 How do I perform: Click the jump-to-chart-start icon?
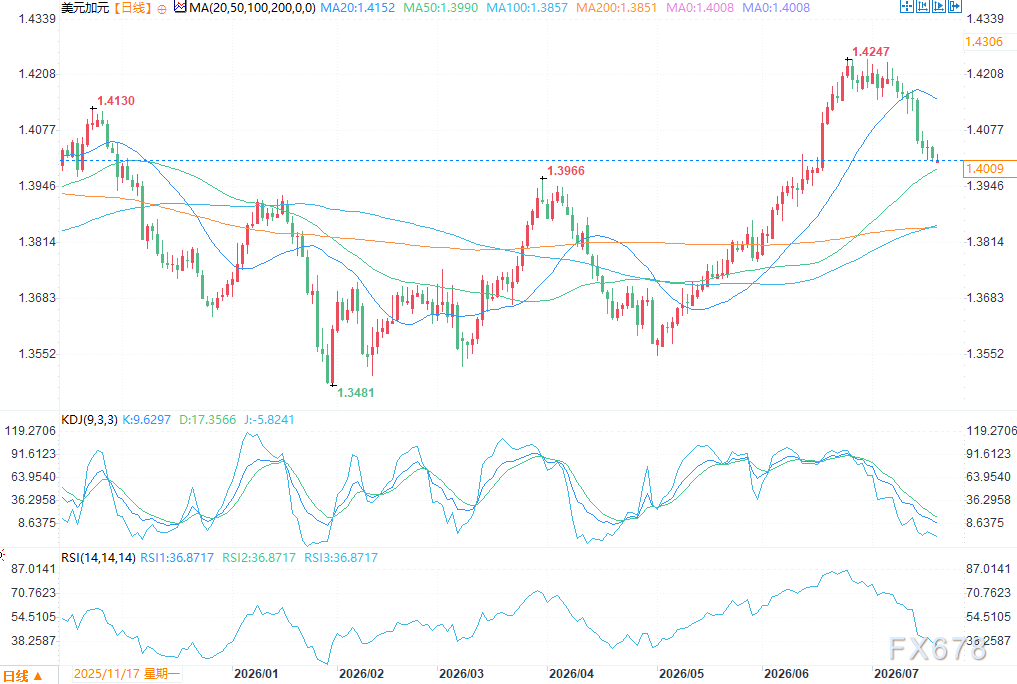click(923, 6)
